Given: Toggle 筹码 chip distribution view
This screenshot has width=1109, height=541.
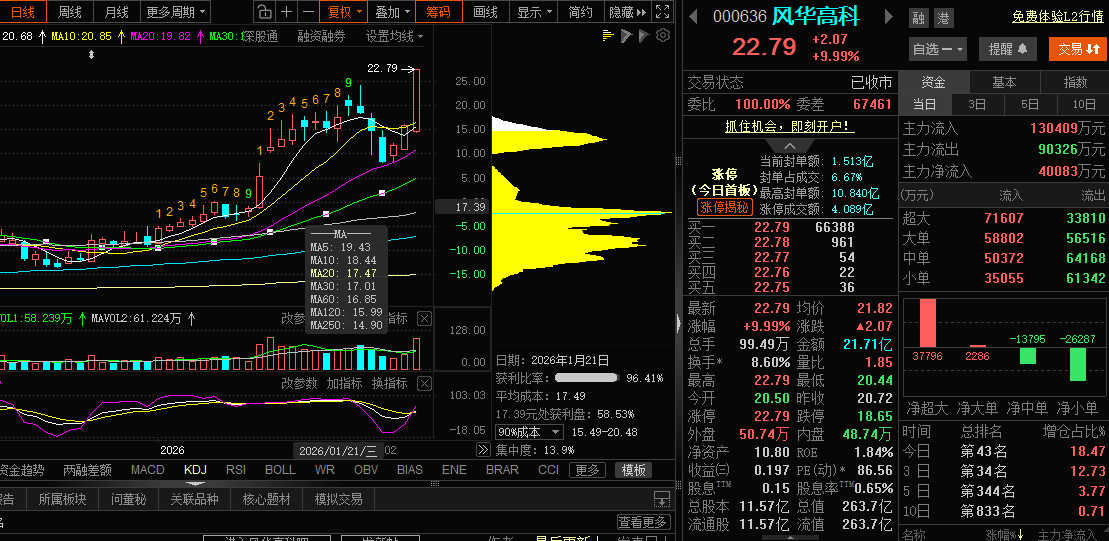Looking at the screenshot, I should (439, 11).
